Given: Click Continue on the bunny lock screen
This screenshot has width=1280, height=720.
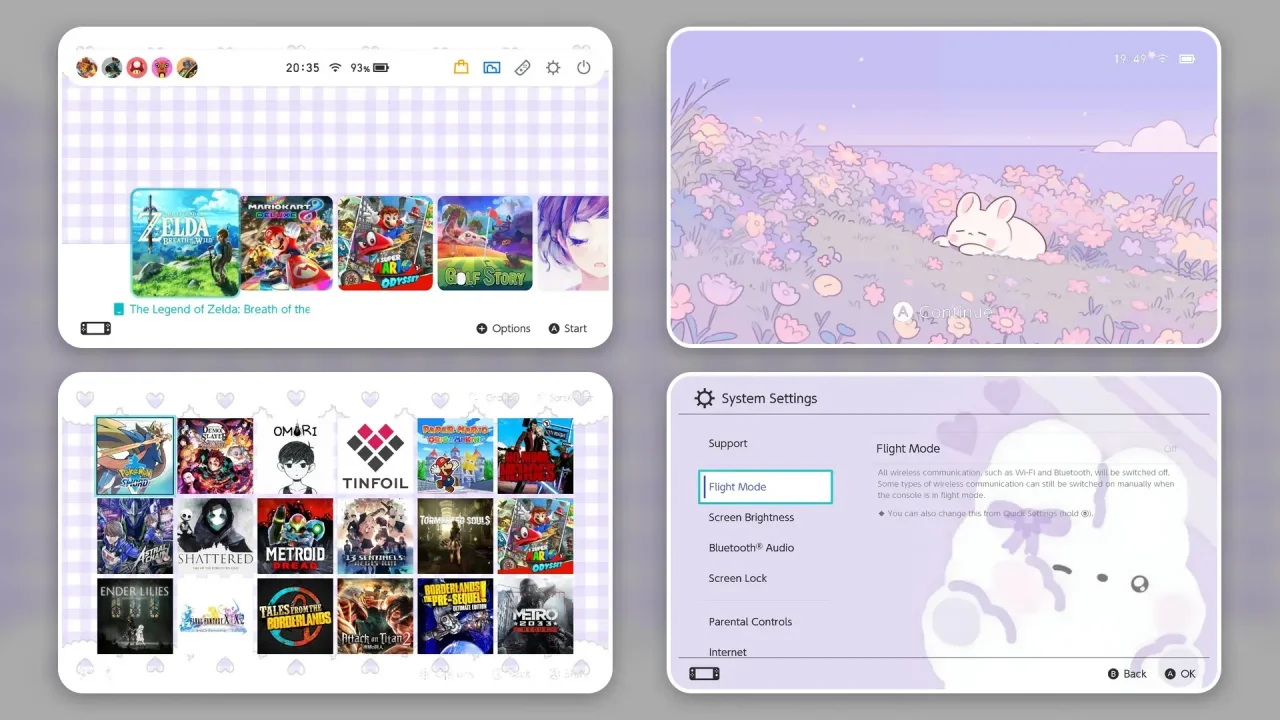Looking at the screenshot, I should coord(942,312).
